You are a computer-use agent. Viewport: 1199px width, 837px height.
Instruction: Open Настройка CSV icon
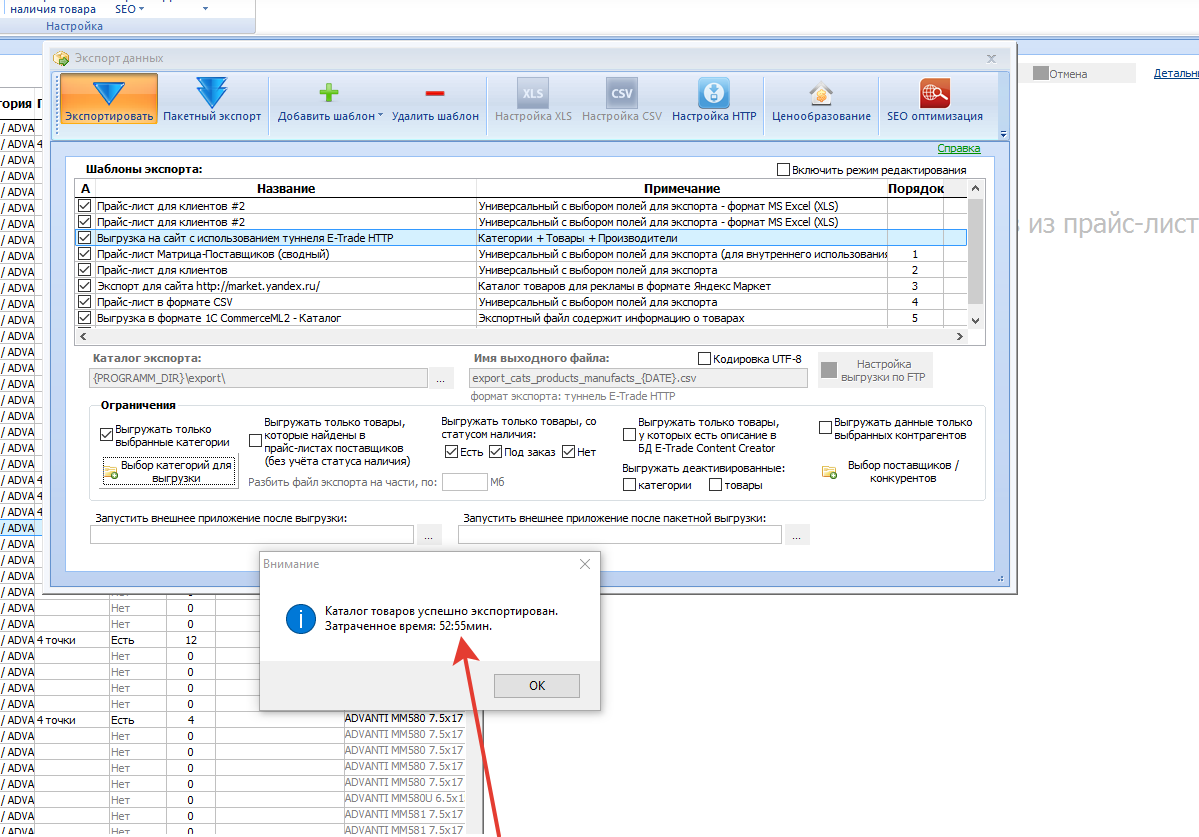(x=622, y=93)
